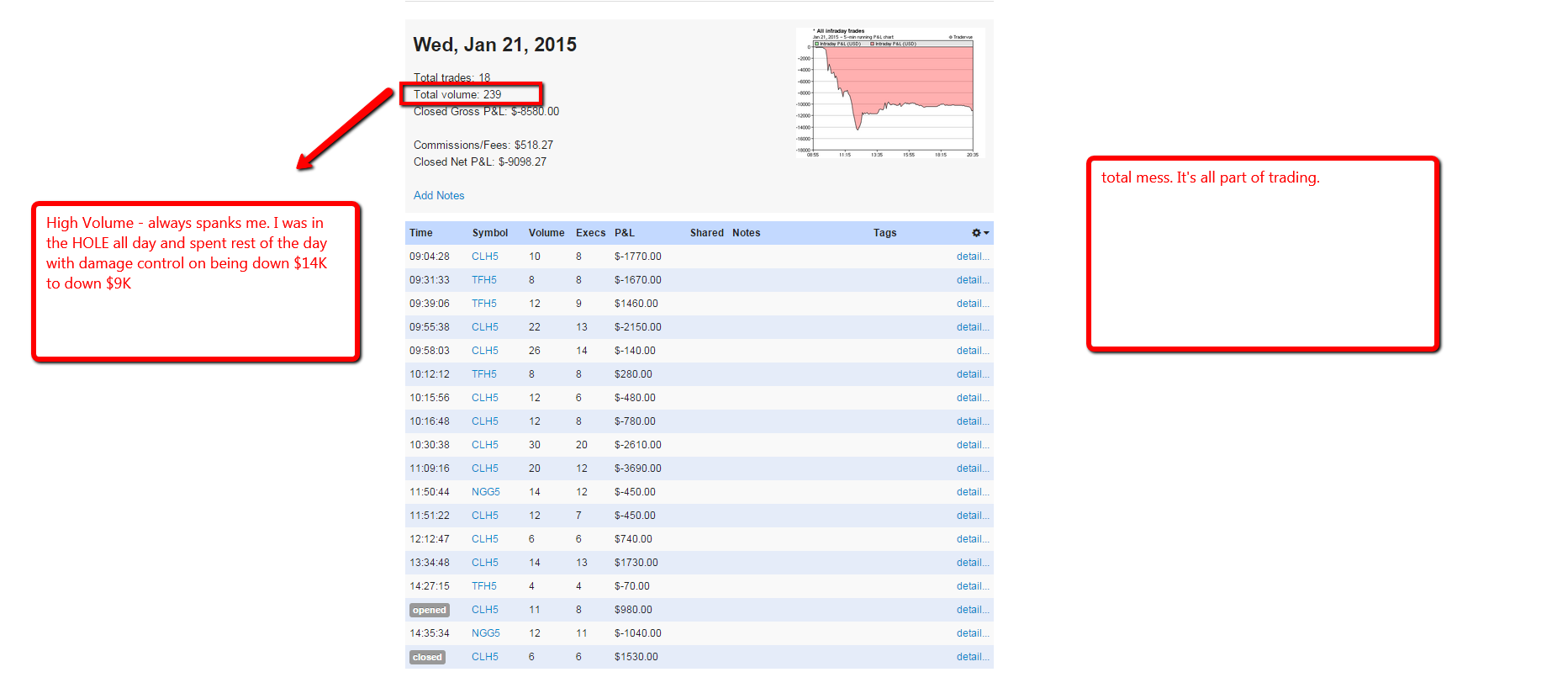Click the TFH5 symbol at 09:39:06
Viewport: 1568px width, 688px height.
tap(484, 304)
